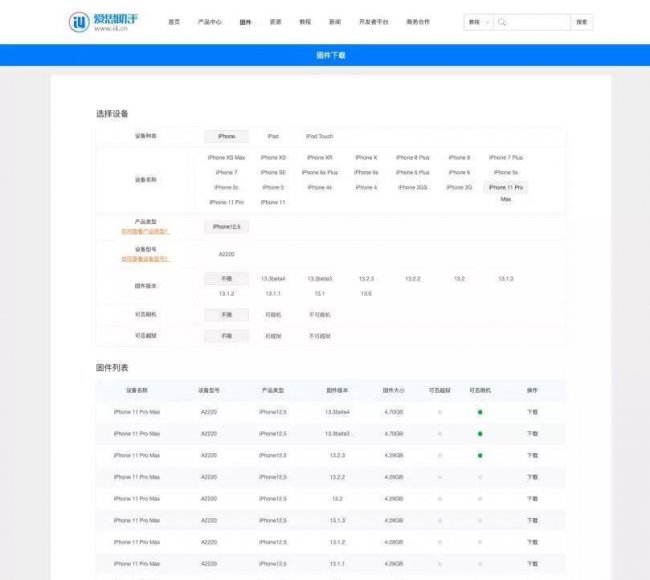This screenshot has width=650, height=580.
Task: Choose iPhone 3GS device
Action: [413, 187]
